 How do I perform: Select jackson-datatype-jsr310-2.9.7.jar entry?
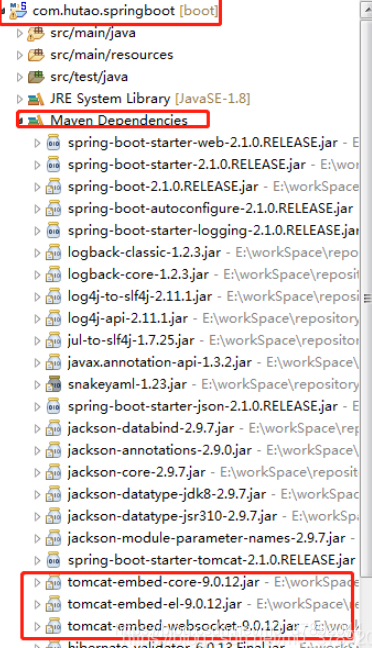[172, 516]
